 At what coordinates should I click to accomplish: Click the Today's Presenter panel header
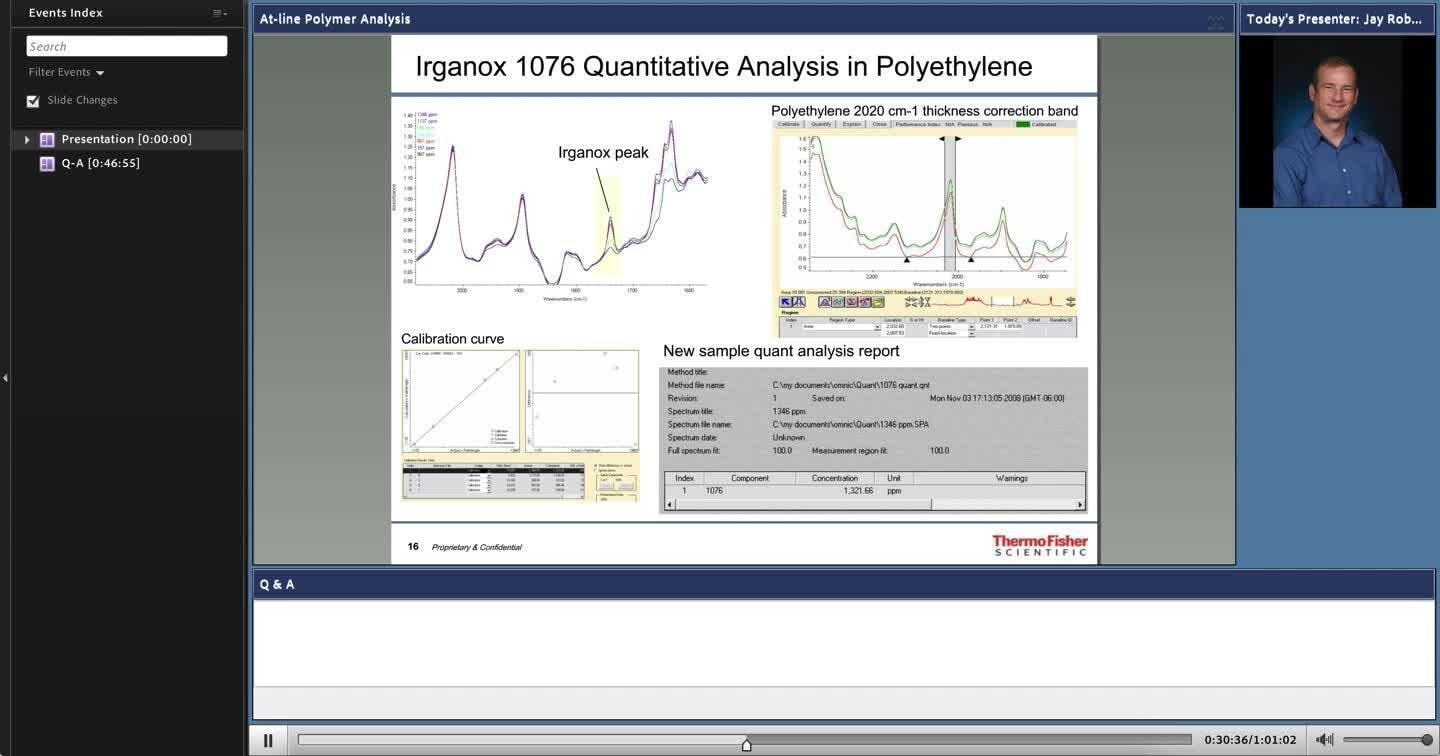(x=1334, y=19)
